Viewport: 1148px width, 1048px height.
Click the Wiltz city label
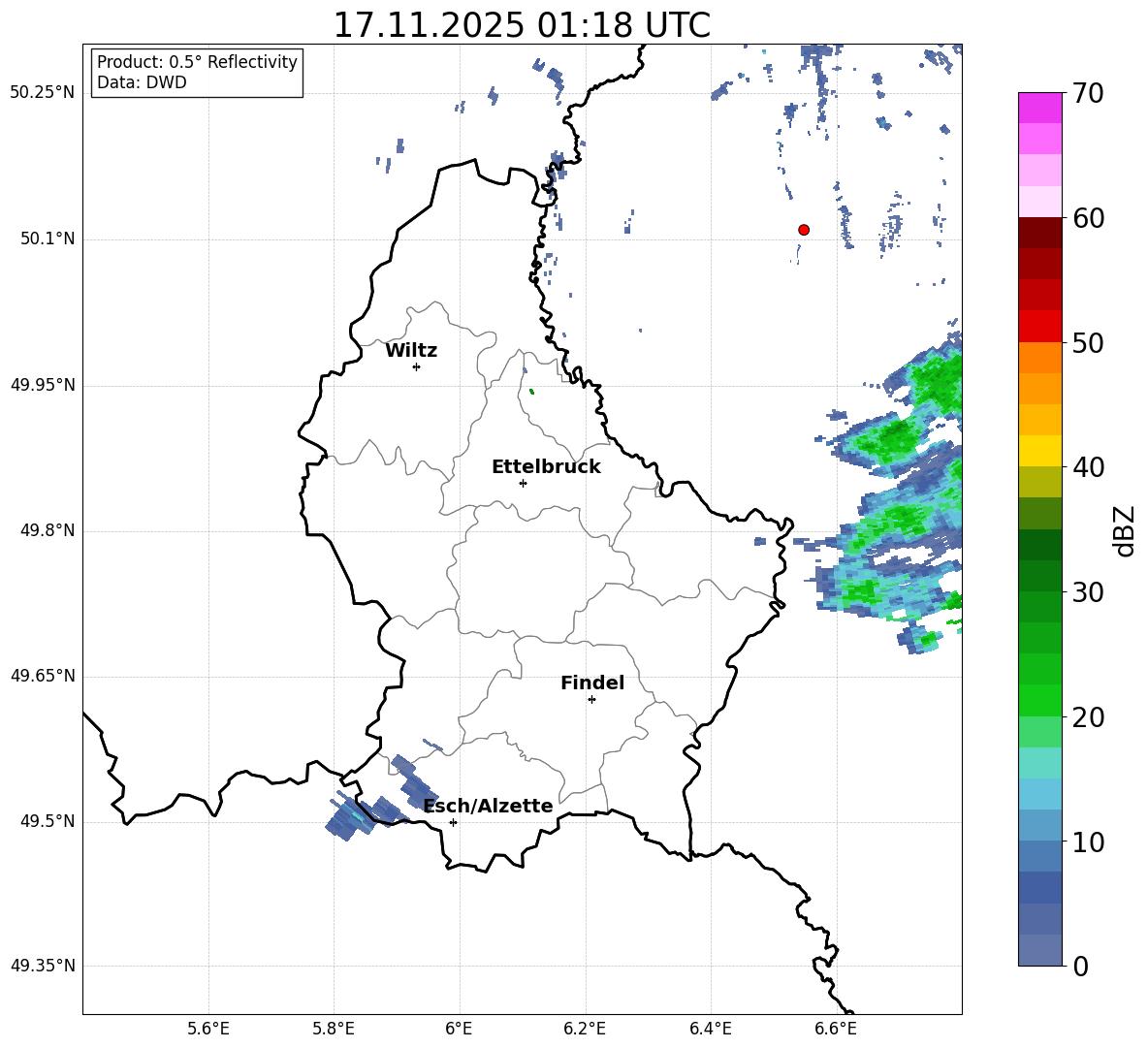click(411, 351)
